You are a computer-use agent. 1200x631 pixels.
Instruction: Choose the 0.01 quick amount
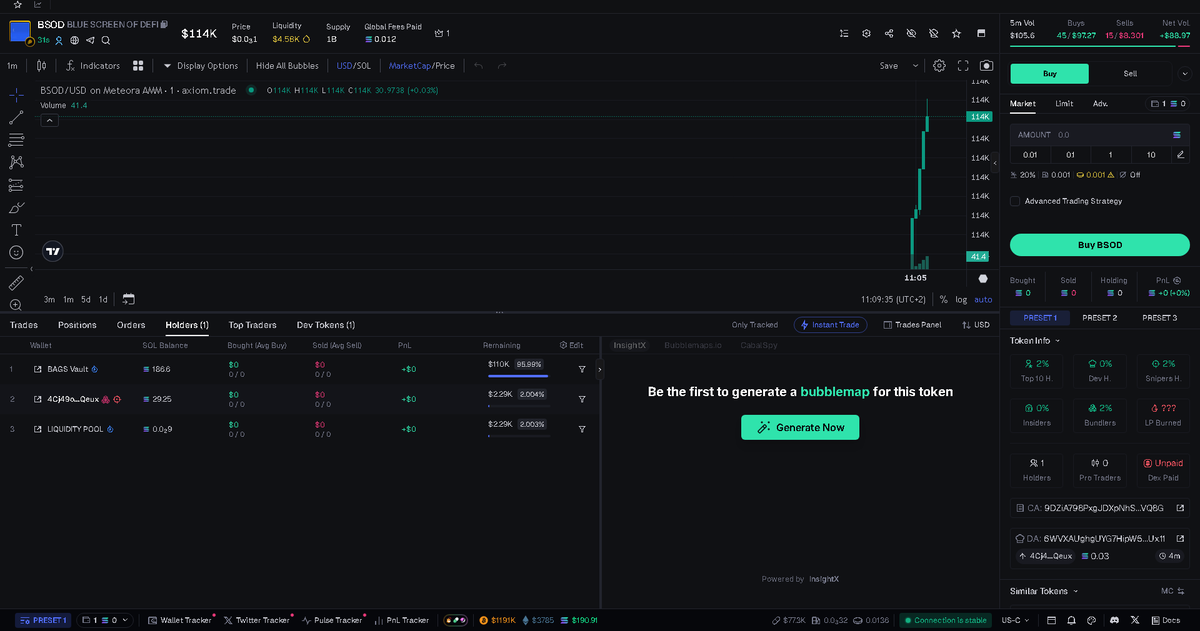[1030, 154]
